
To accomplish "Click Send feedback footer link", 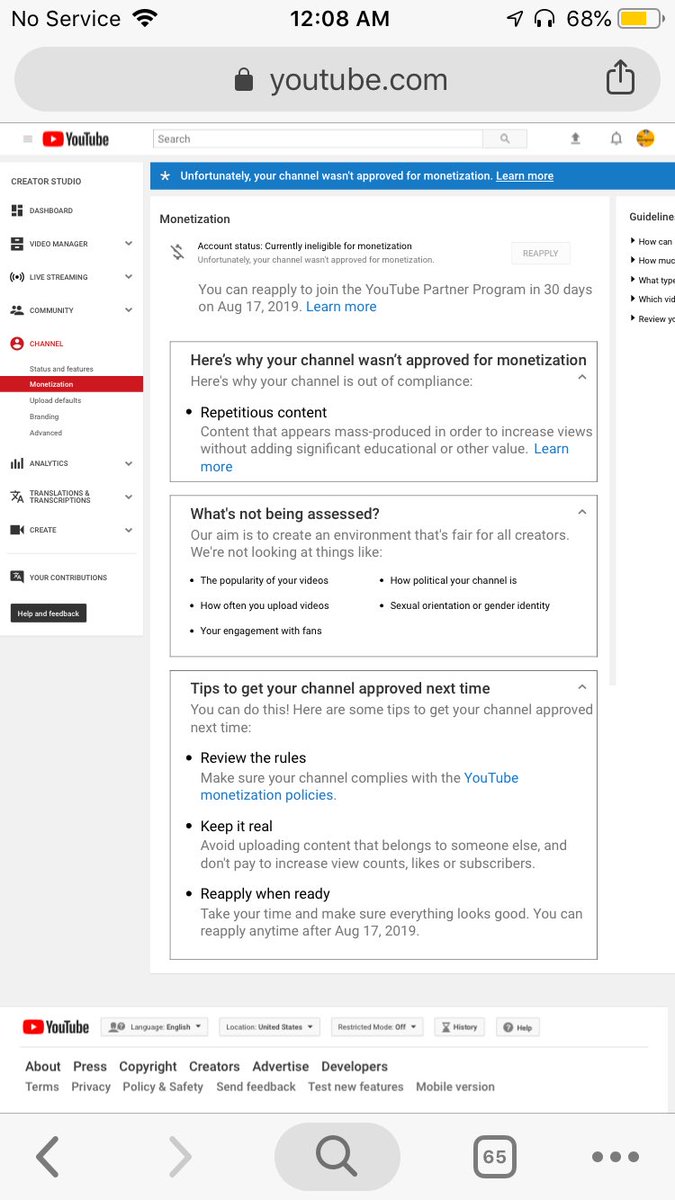I will [x=256, y=1087].
